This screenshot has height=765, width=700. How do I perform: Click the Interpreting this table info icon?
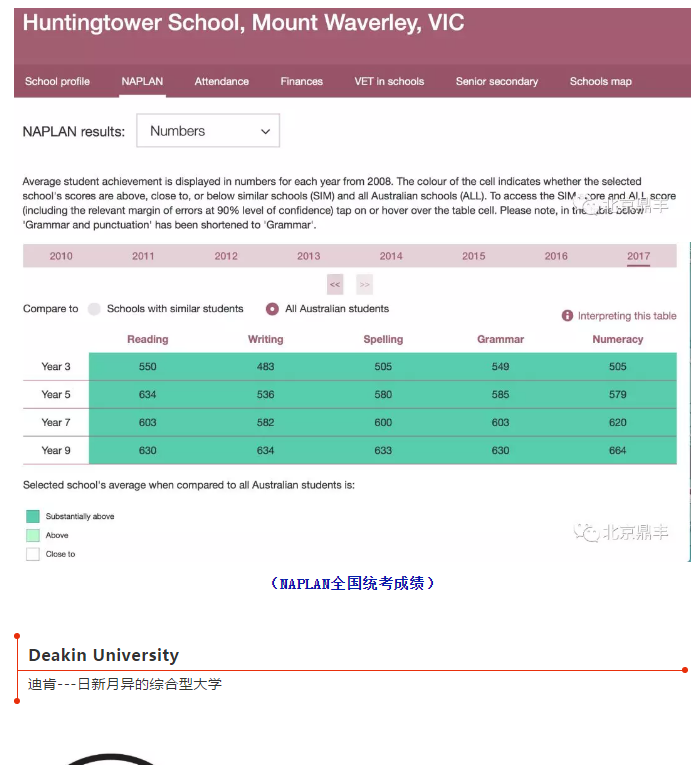[567, 316]
